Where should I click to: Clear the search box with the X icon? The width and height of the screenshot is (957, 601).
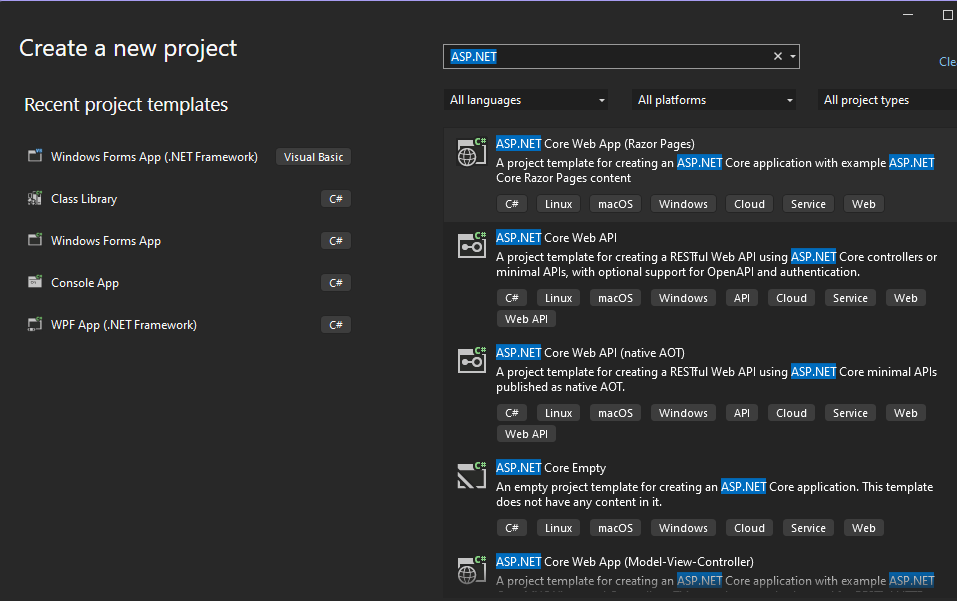click(x=778, y=56)
